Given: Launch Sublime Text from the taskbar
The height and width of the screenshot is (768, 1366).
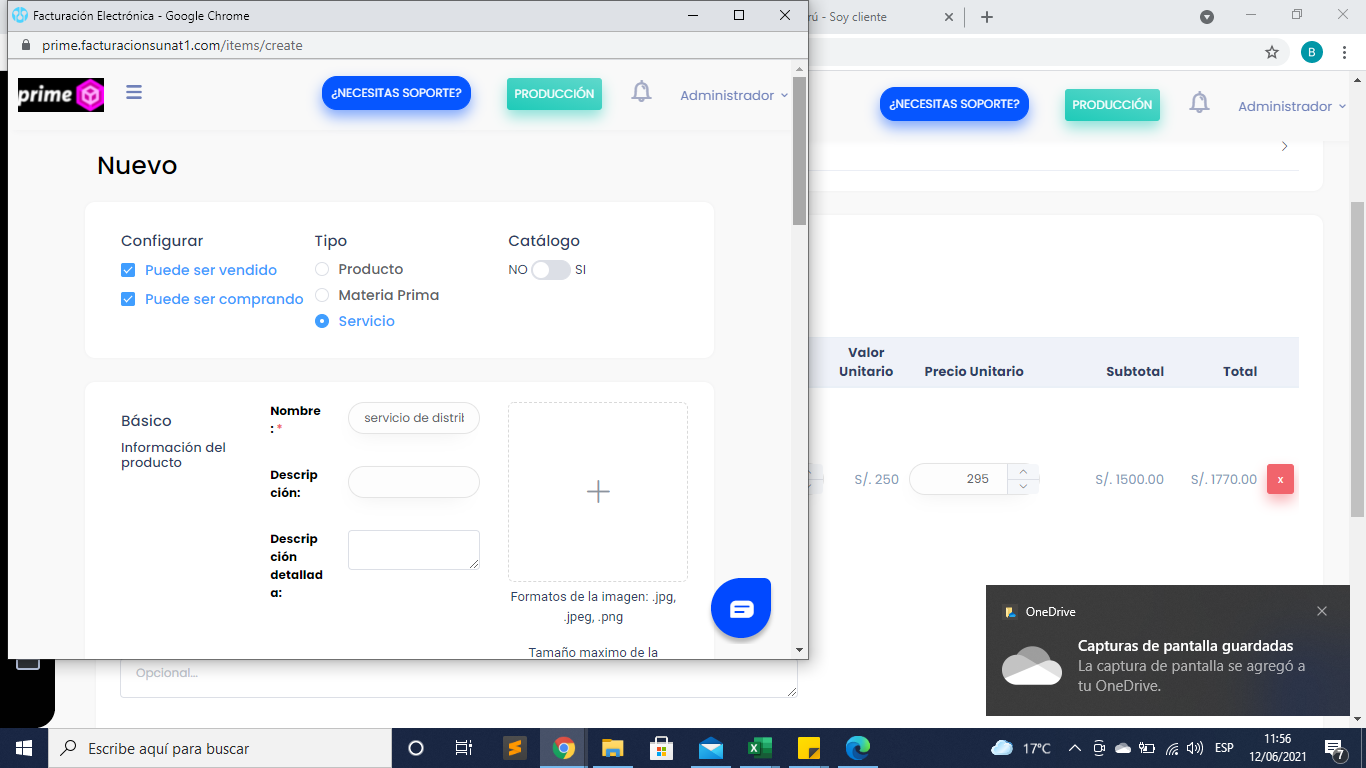Looking at the screenshot, I should click(x=514, y=748).
